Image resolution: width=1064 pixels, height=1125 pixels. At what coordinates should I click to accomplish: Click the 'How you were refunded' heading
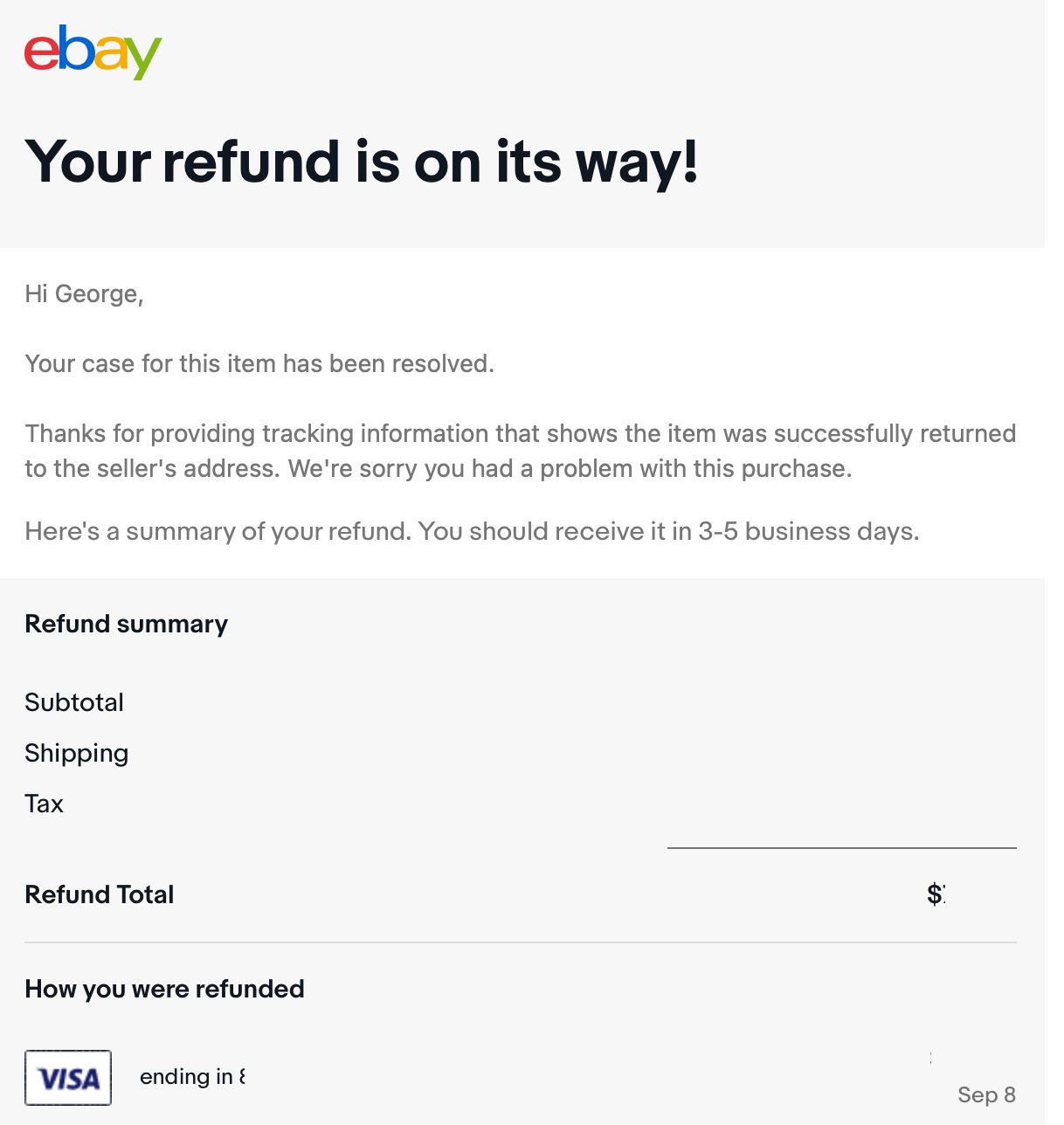point(164,989)
